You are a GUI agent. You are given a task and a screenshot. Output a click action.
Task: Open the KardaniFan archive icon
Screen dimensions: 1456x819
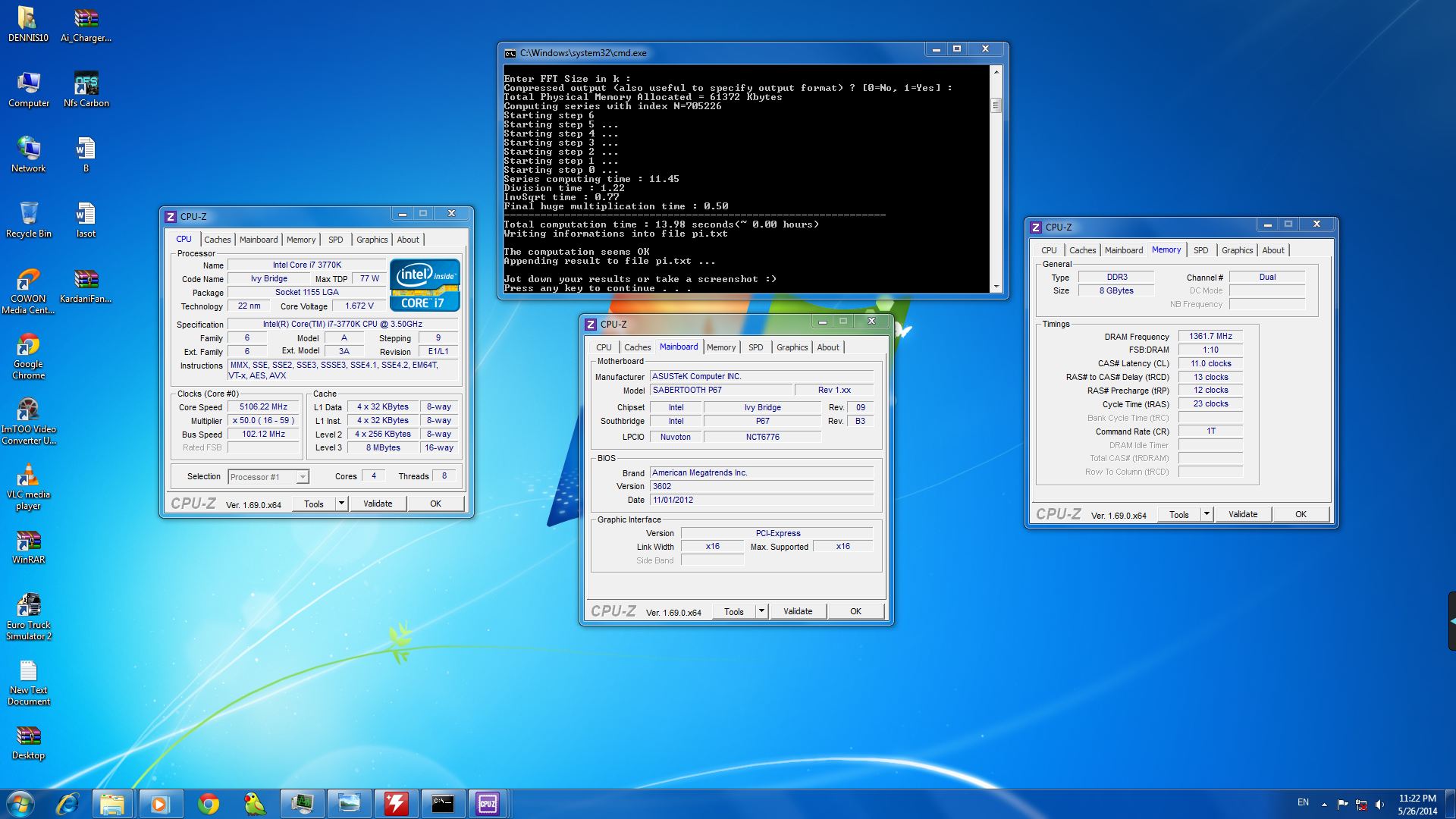pos(86,285)
